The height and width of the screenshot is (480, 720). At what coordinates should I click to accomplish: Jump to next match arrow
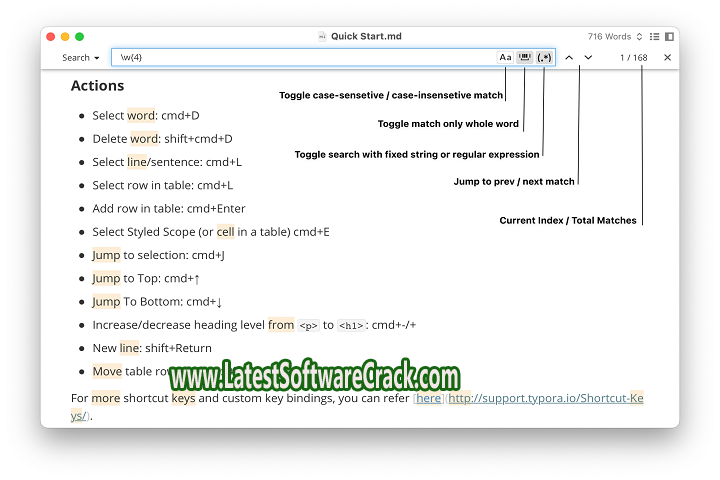click(588, 58)
